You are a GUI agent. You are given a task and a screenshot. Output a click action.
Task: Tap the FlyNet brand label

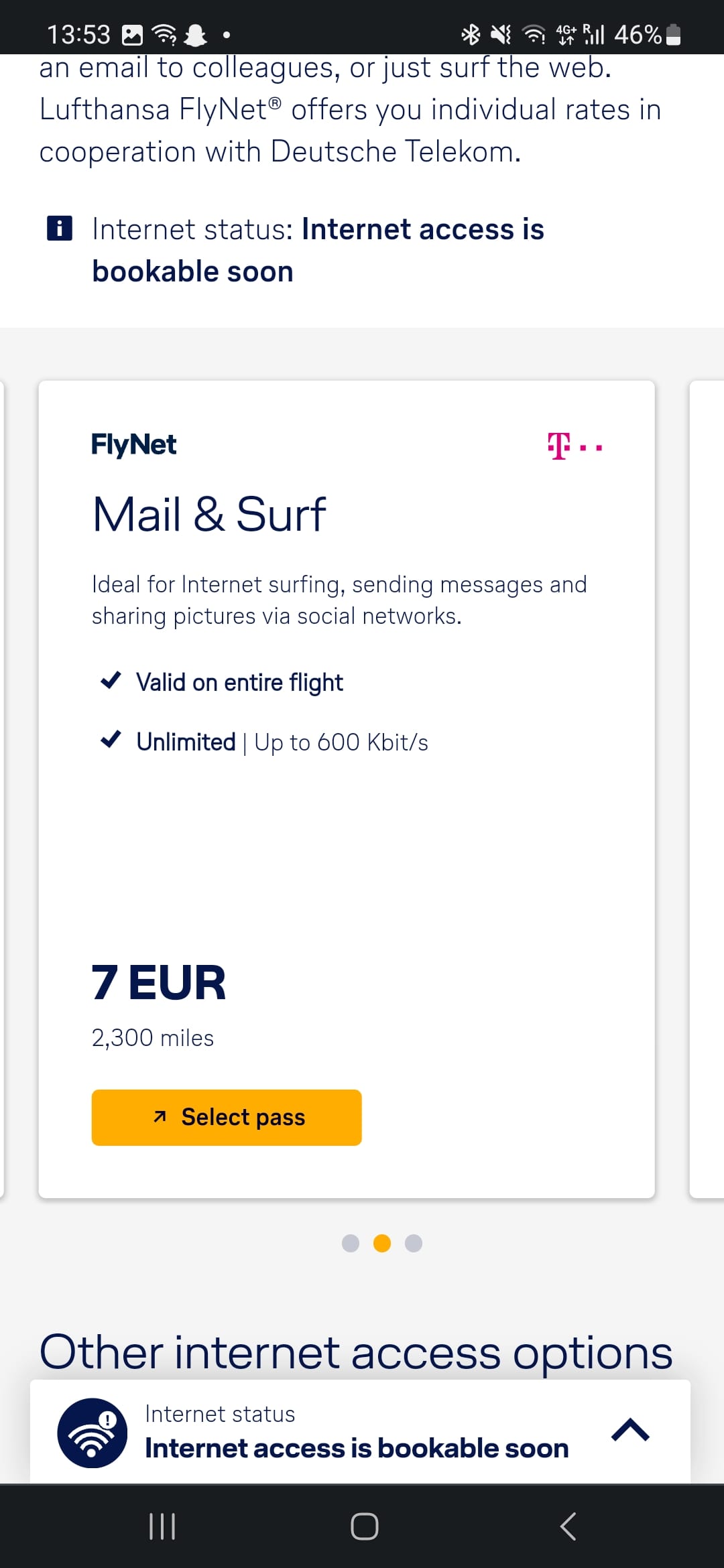133,445
